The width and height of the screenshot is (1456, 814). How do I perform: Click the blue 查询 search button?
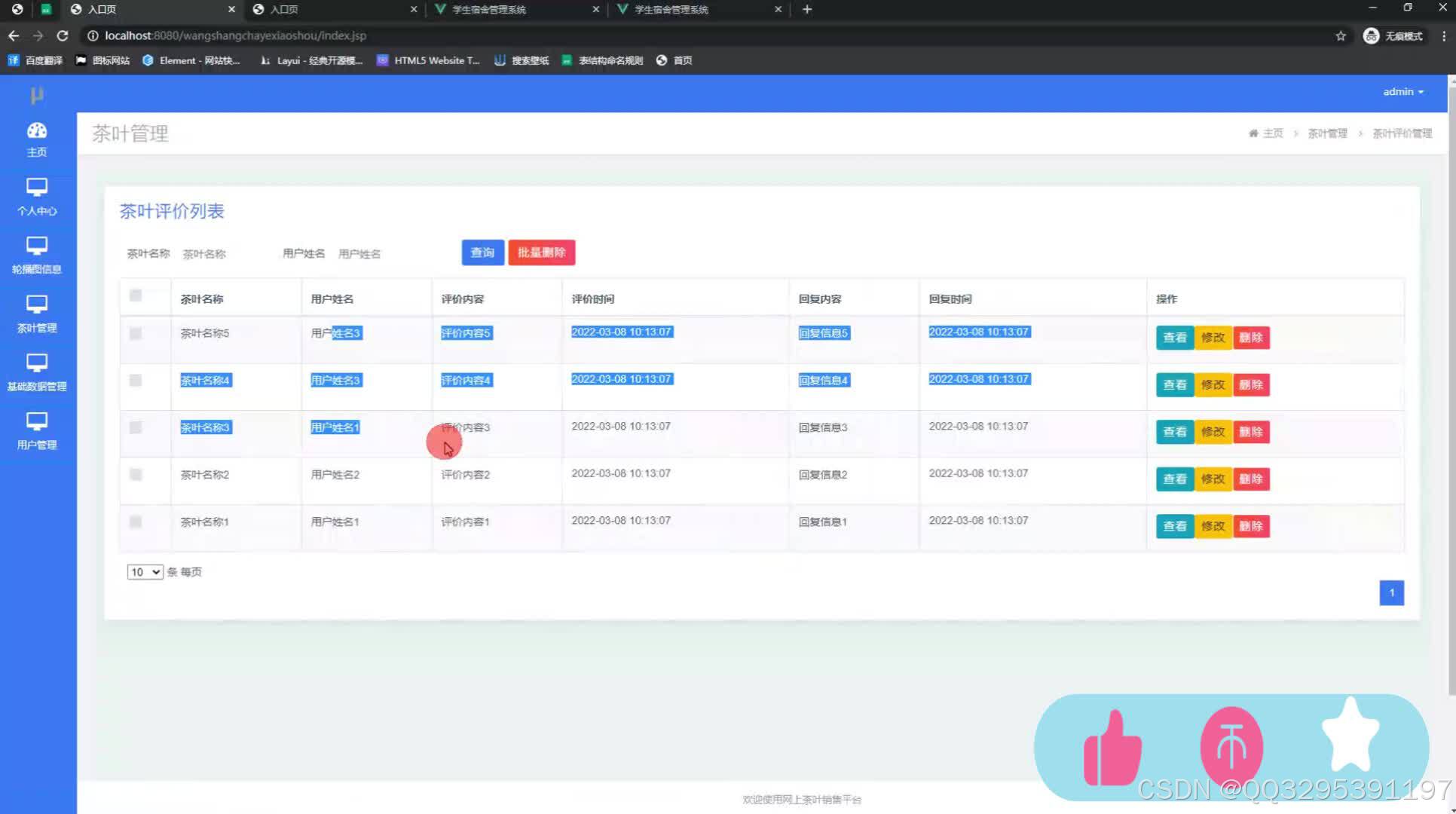pos(482,252)
